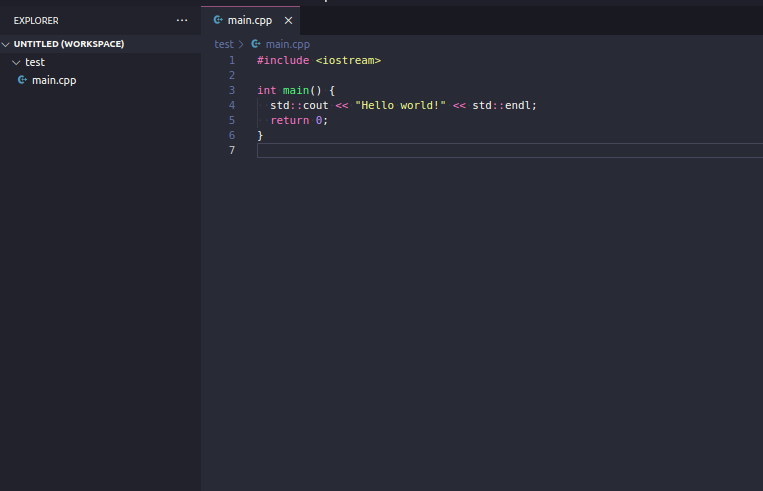
Task: Click the C++ icon in the breadcrumb
Action: tap(256, 44)
